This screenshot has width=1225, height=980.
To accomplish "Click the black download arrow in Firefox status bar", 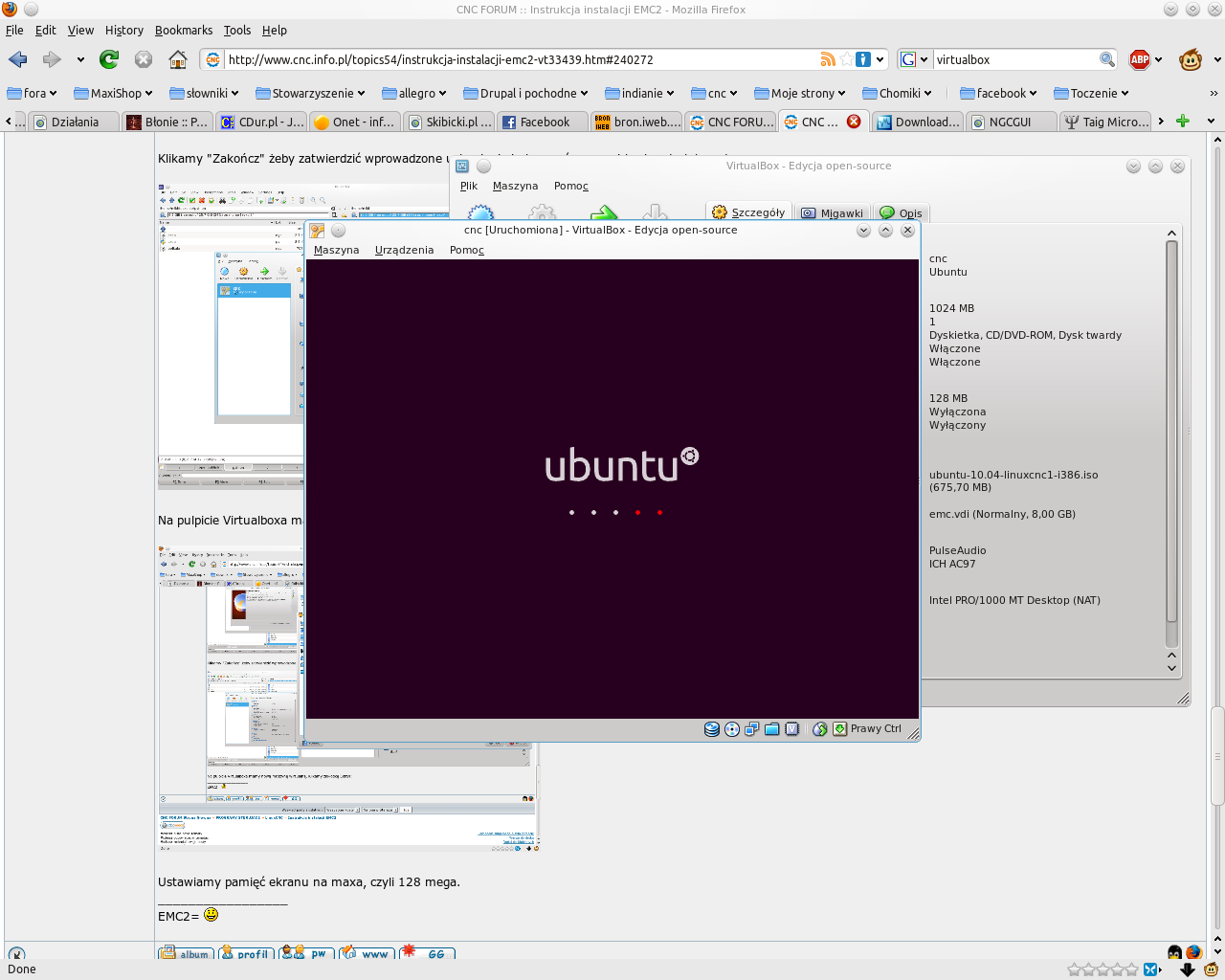I will pyautogui.click(x=1188, y=969).
